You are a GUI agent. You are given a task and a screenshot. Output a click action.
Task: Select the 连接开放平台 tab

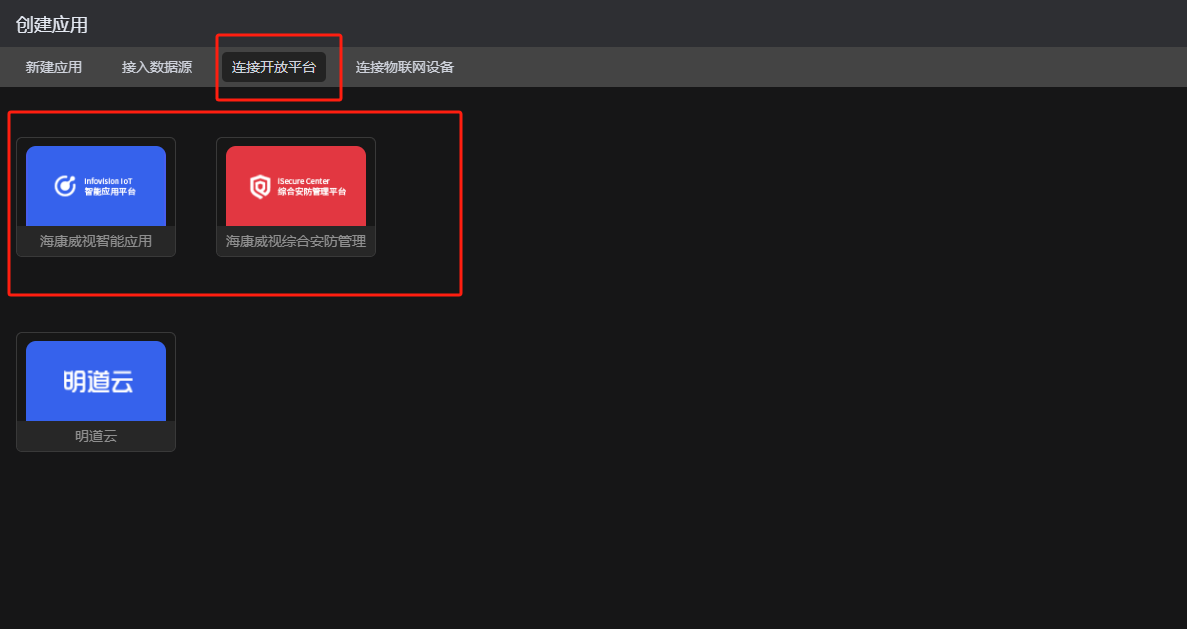[274, 67]
